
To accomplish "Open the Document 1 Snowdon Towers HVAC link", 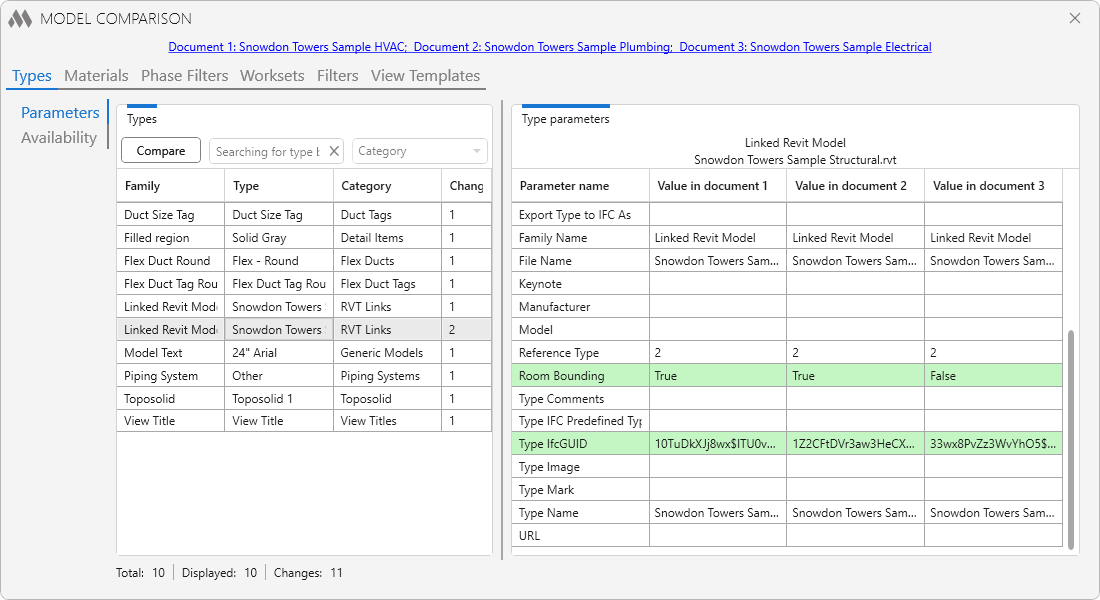I will (x=288, y=47).
